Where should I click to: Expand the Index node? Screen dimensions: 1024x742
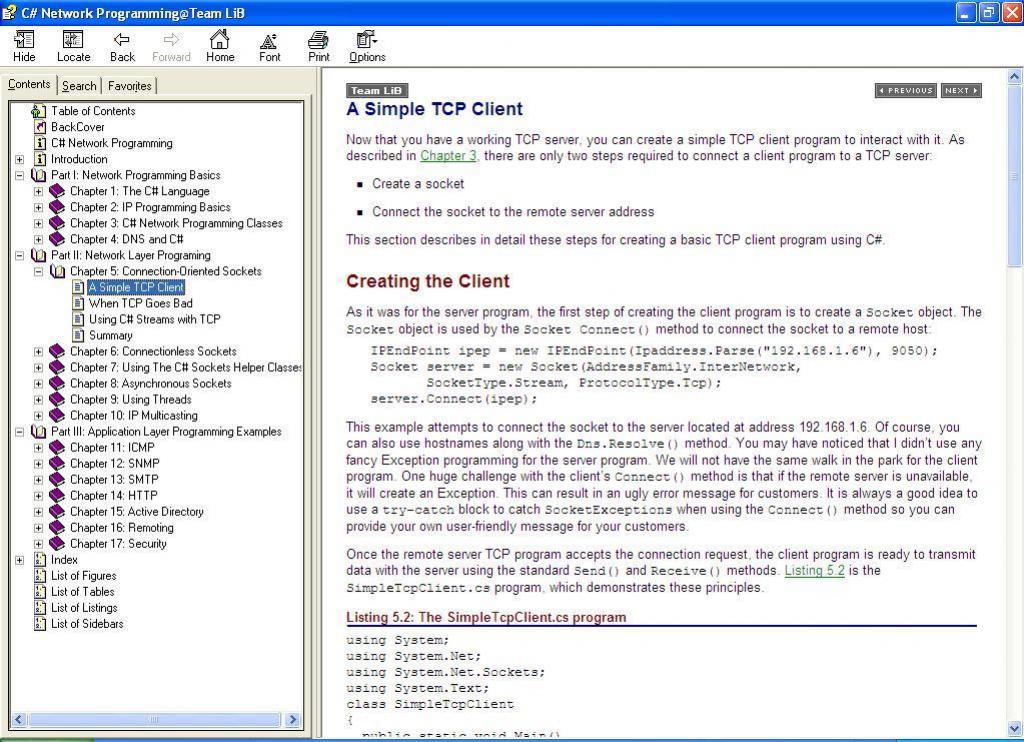pos(20,560)
